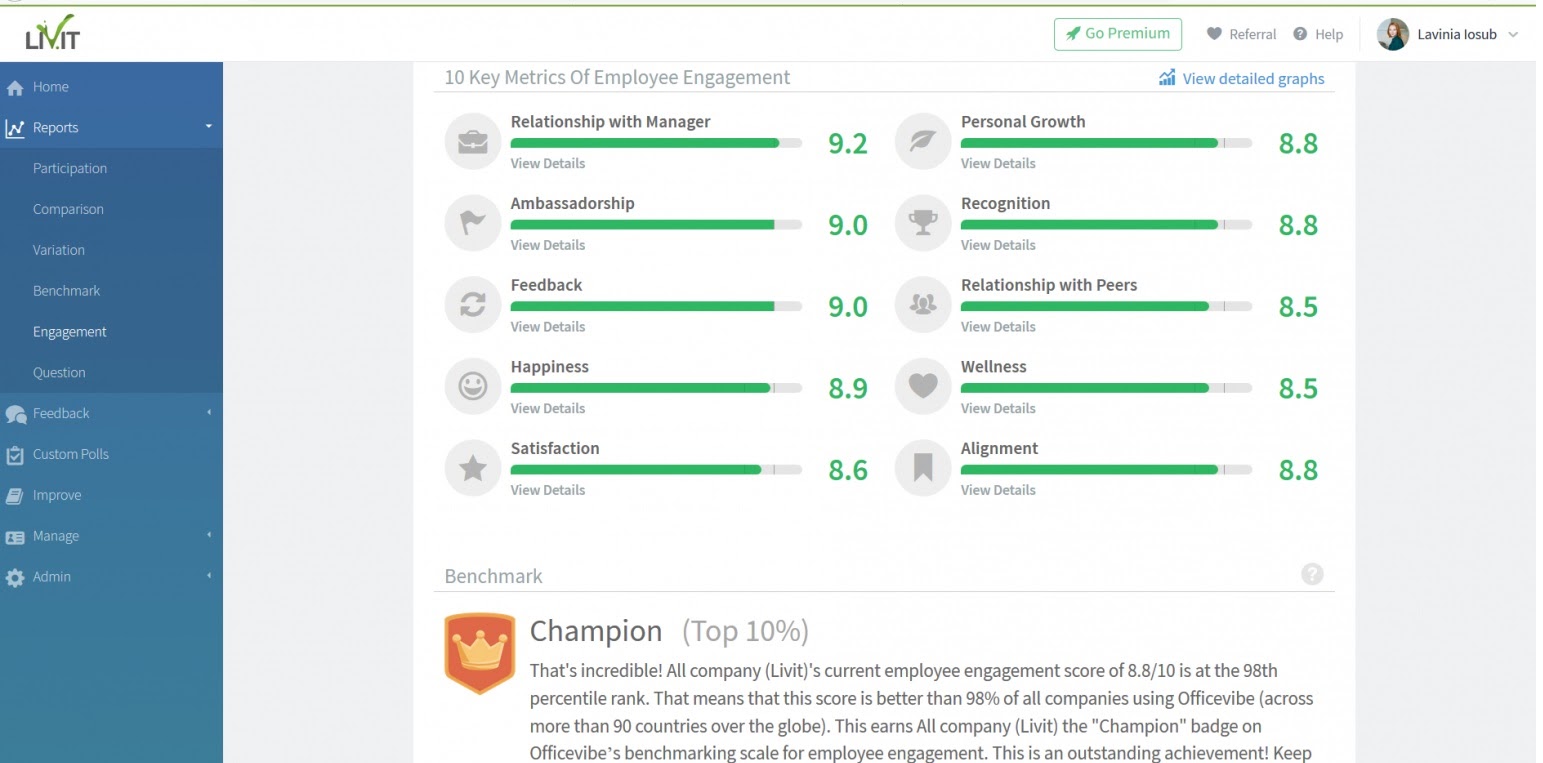Click the Personal Growth score progress bar
Image resolution: width=1543 pixels, height=763 pixels.
point(1106,143)
